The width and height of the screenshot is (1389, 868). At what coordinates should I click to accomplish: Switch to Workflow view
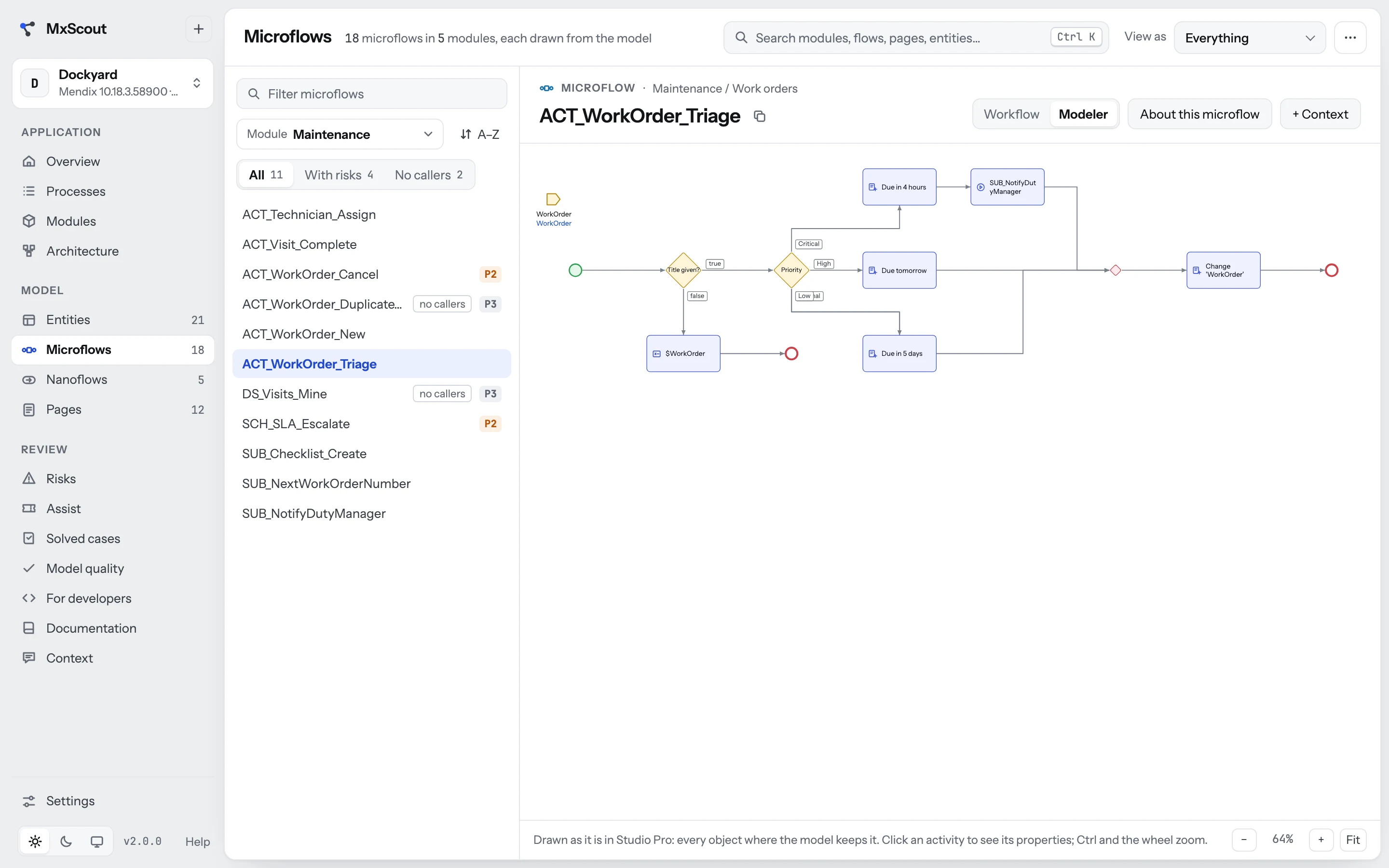point(1011,114)
